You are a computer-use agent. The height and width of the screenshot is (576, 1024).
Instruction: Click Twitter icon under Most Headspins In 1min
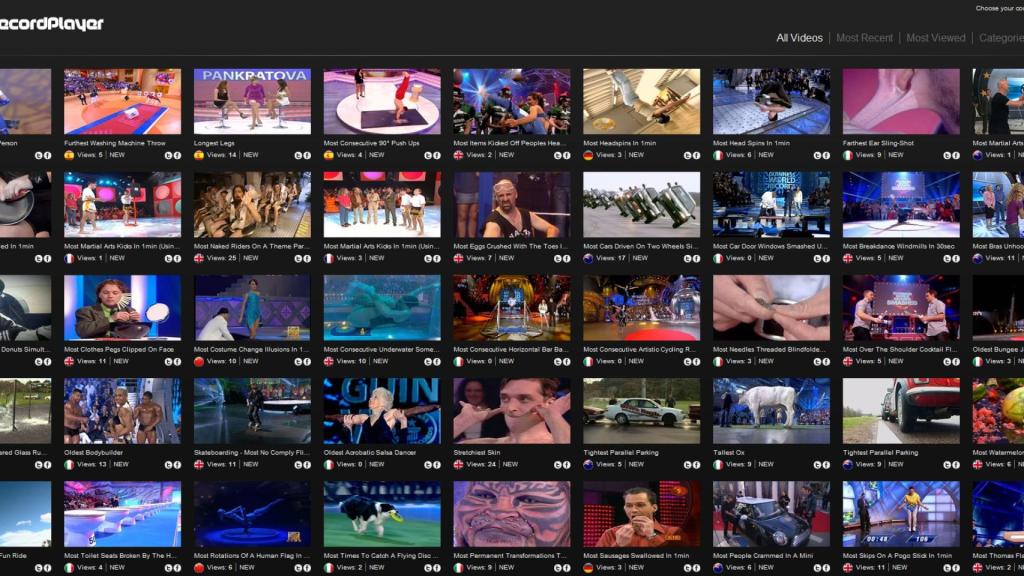point(688,155)
